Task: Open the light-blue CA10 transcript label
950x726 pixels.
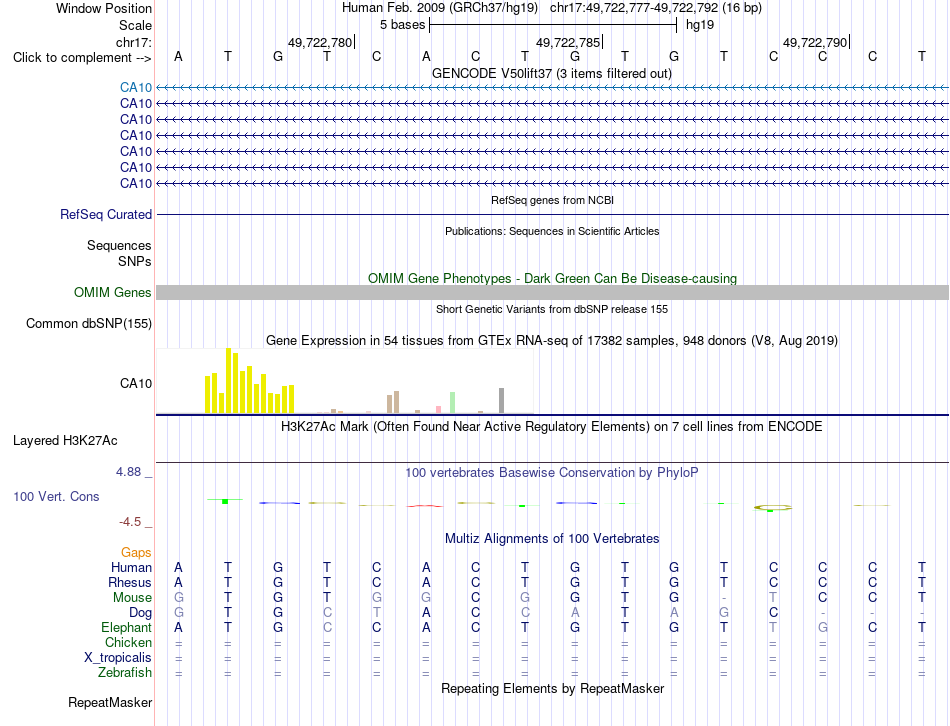Action: (136, 87)
